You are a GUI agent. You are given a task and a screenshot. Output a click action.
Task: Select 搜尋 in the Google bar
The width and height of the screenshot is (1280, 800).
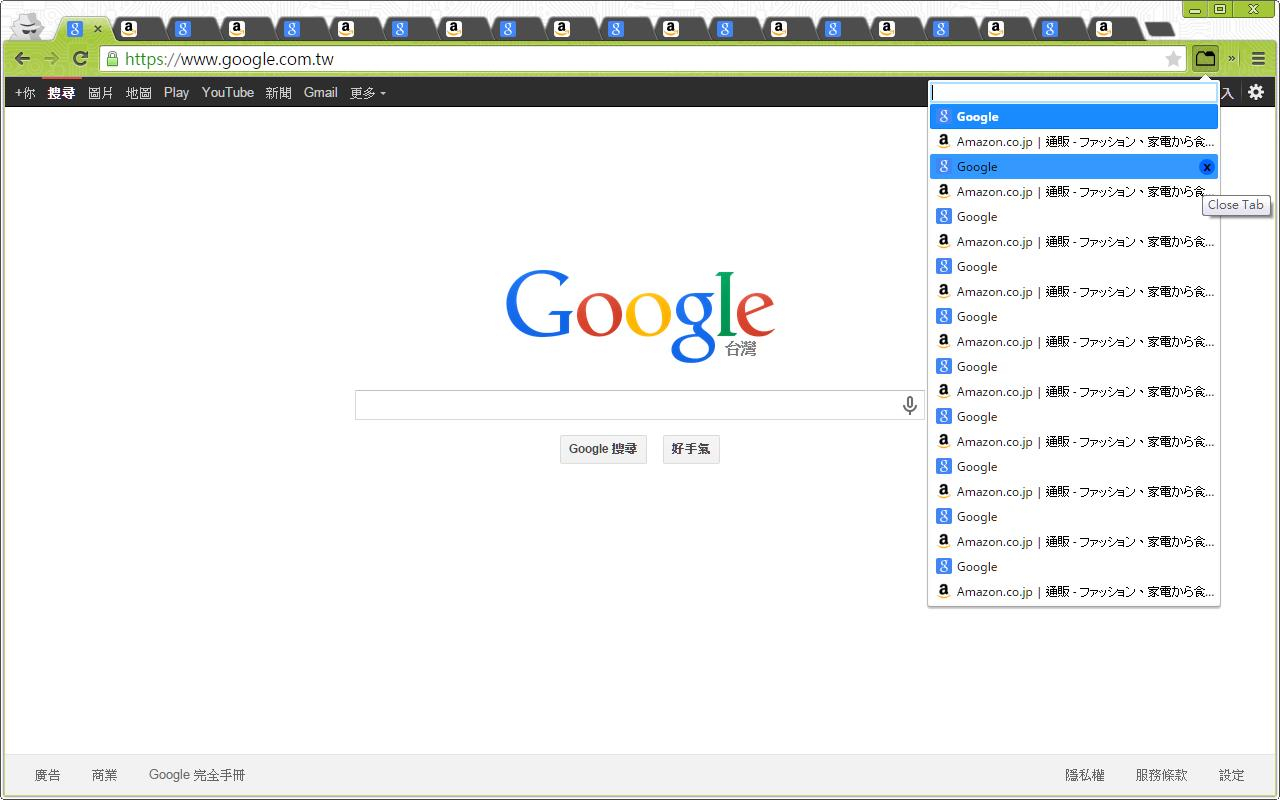[x=61, y=93]
